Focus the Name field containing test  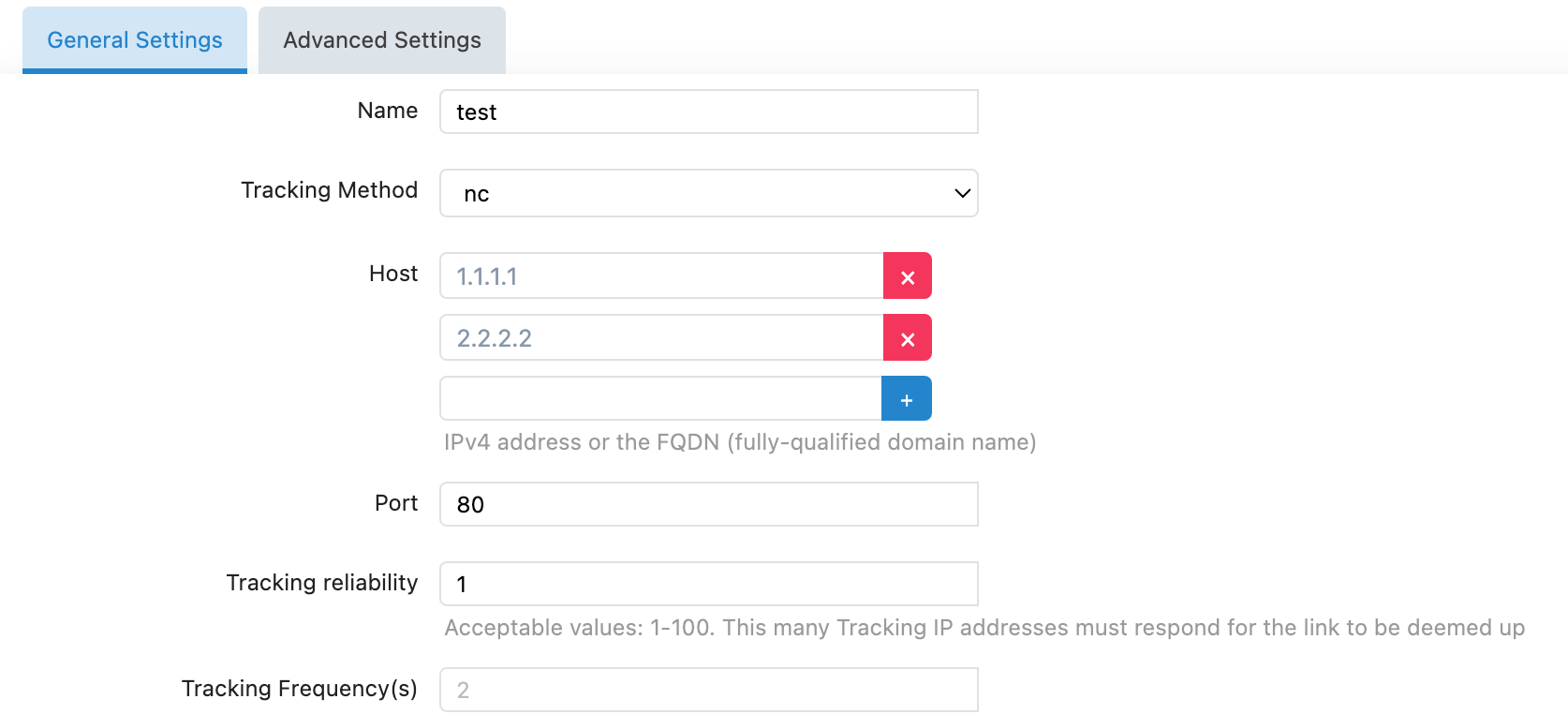[708, 112]
